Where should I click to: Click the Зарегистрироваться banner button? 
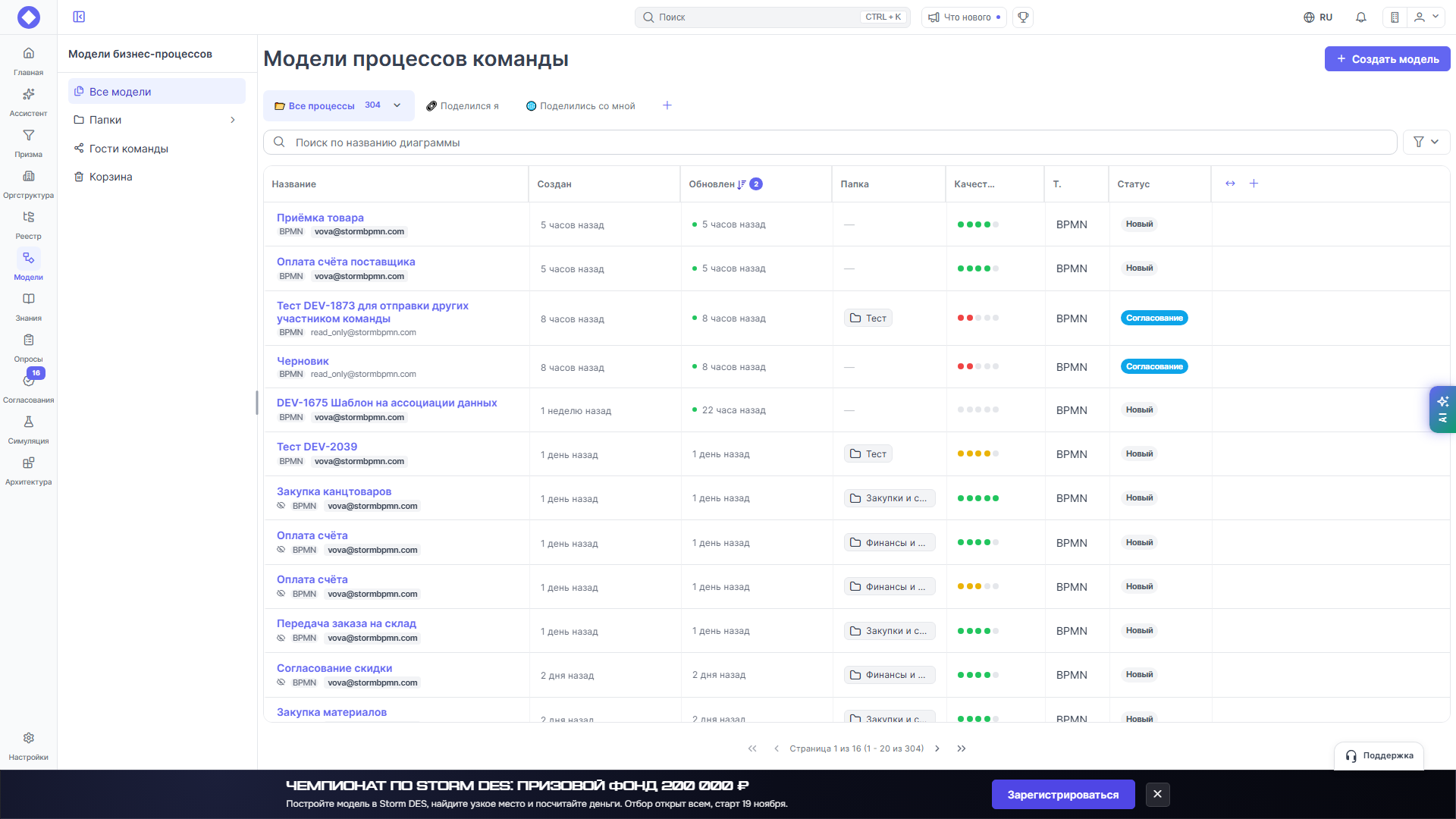[x=1062, y=795]
